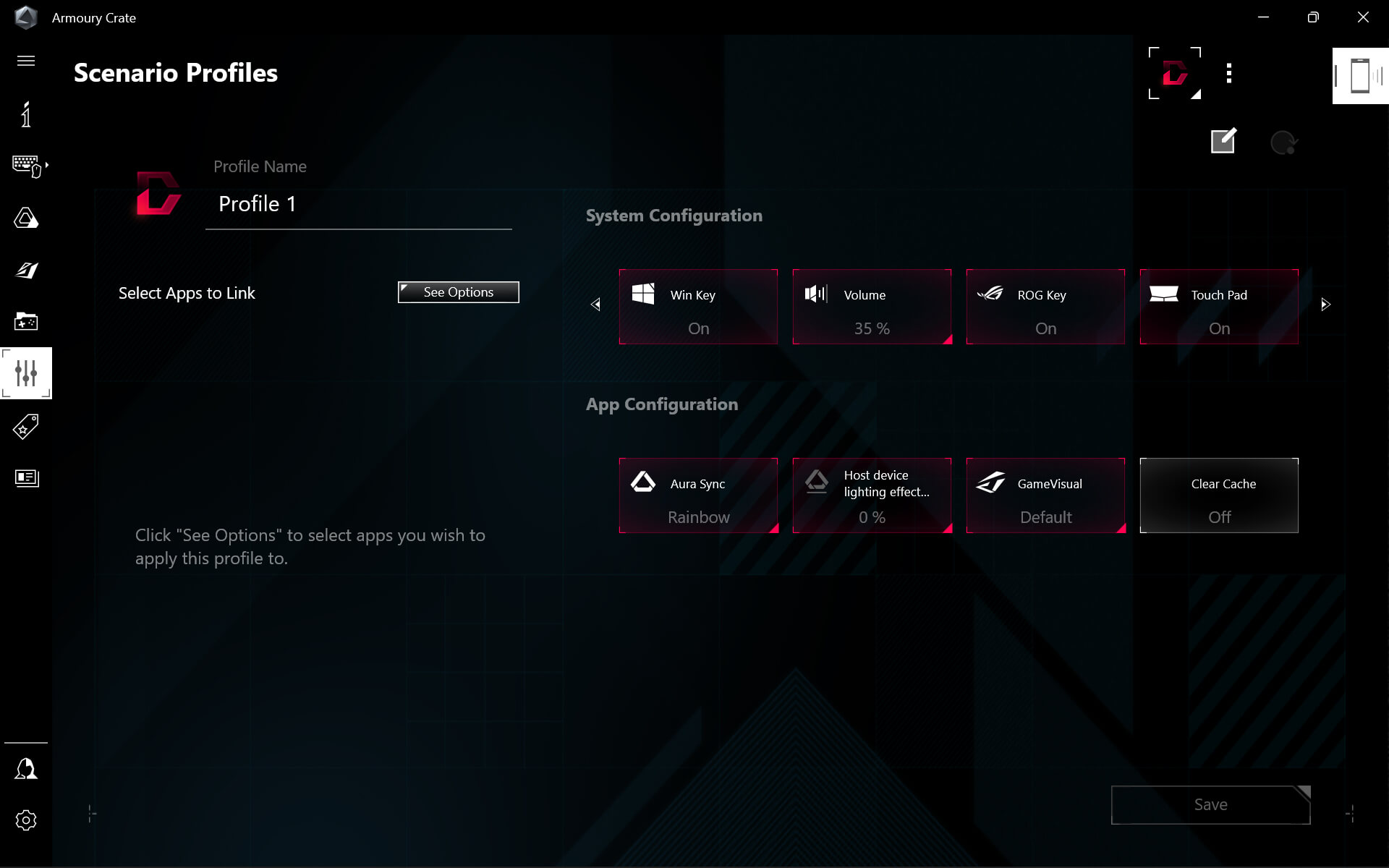Click the content or library panel icon
The image size is (1389, 868).
pyautogui.click(x=26, y=477)
